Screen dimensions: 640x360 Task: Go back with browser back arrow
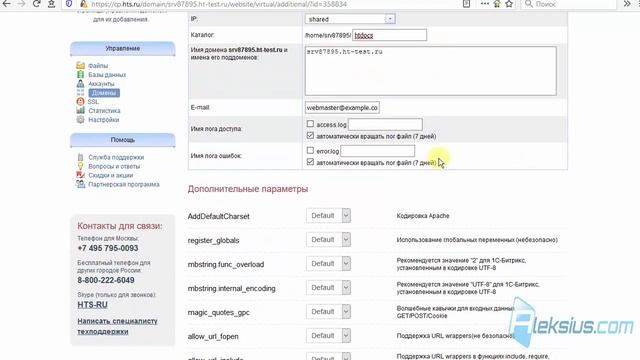[x=7, y=4]
